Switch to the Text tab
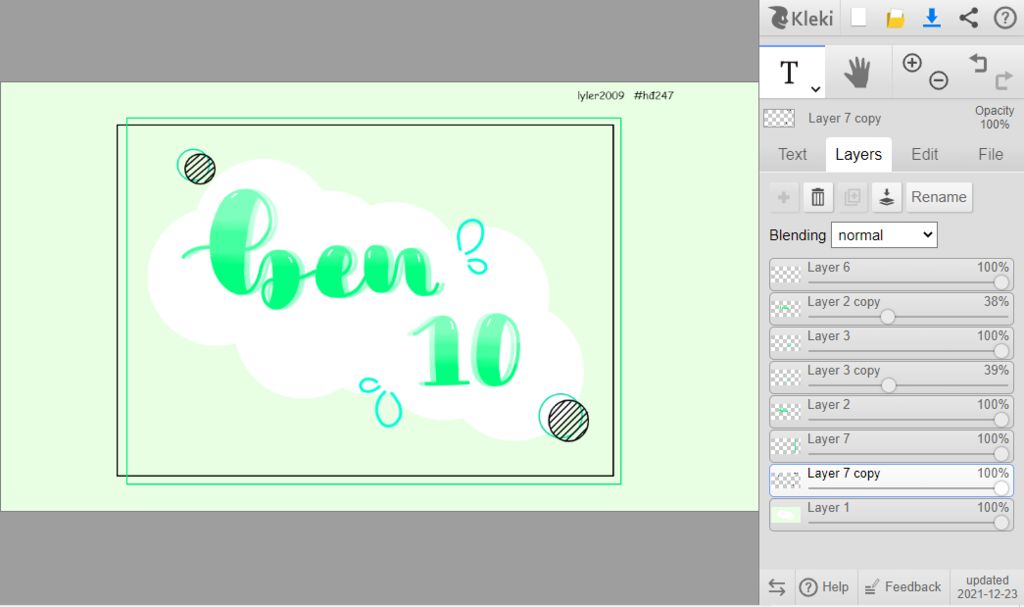 tap(792, 154)
